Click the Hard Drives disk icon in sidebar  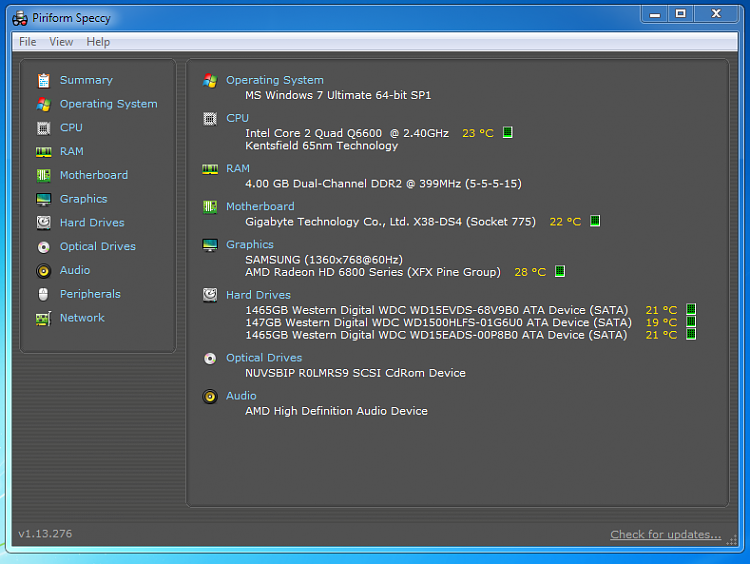(44, 222)
